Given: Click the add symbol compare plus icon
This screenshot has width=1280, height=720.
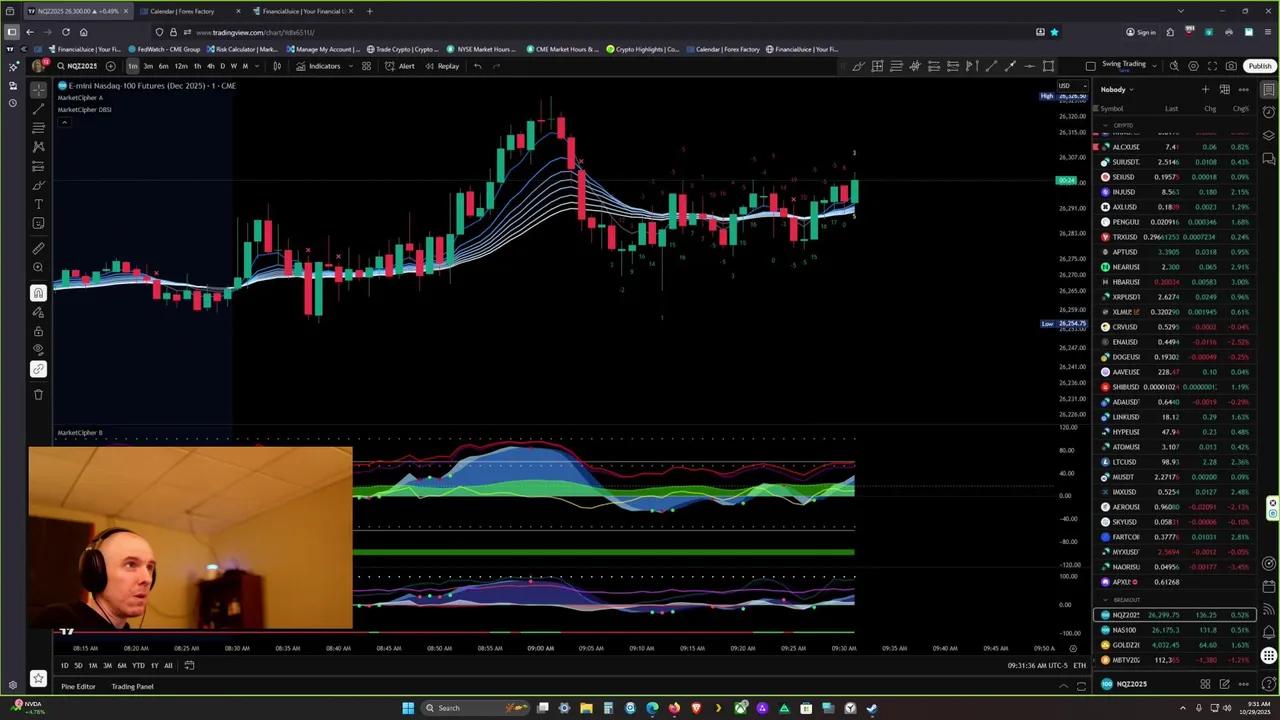Looking at the screenshot, I should 110,66.
